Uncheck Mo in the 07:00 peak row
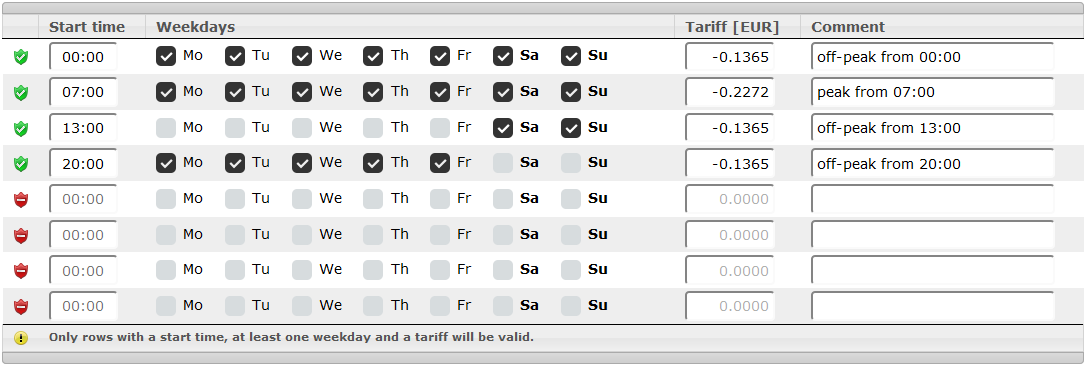Viewport: 1087px width, 366px height. pos(166,92)
